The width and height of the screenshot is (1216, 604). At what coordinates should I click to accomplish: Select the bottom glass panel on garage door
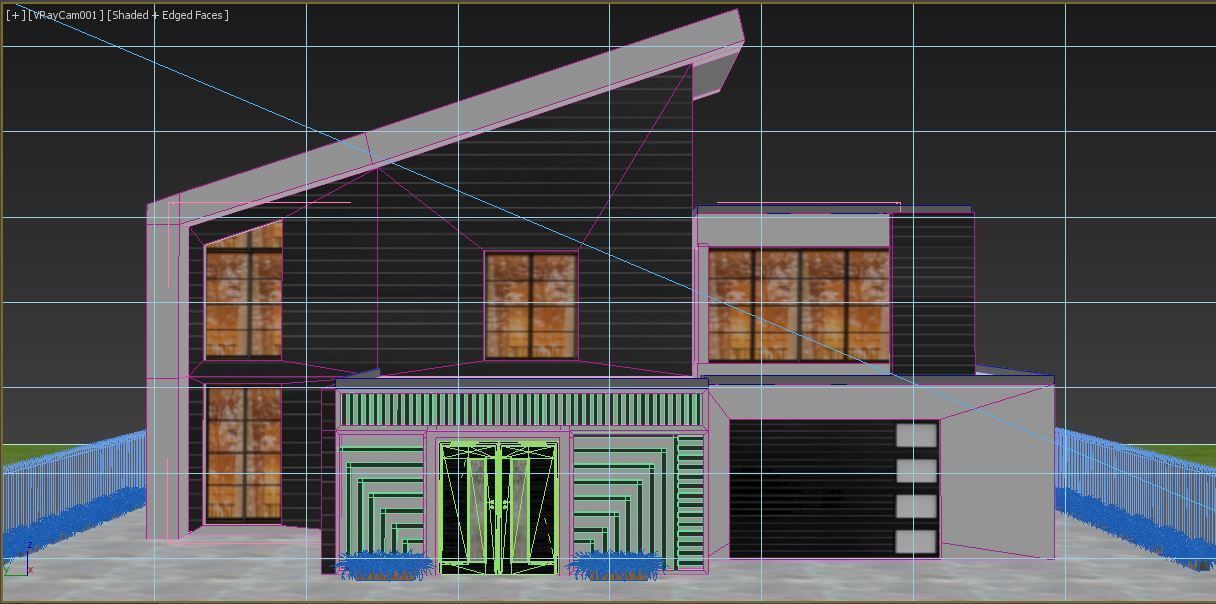pyautogui.click(x=915, y=542)
